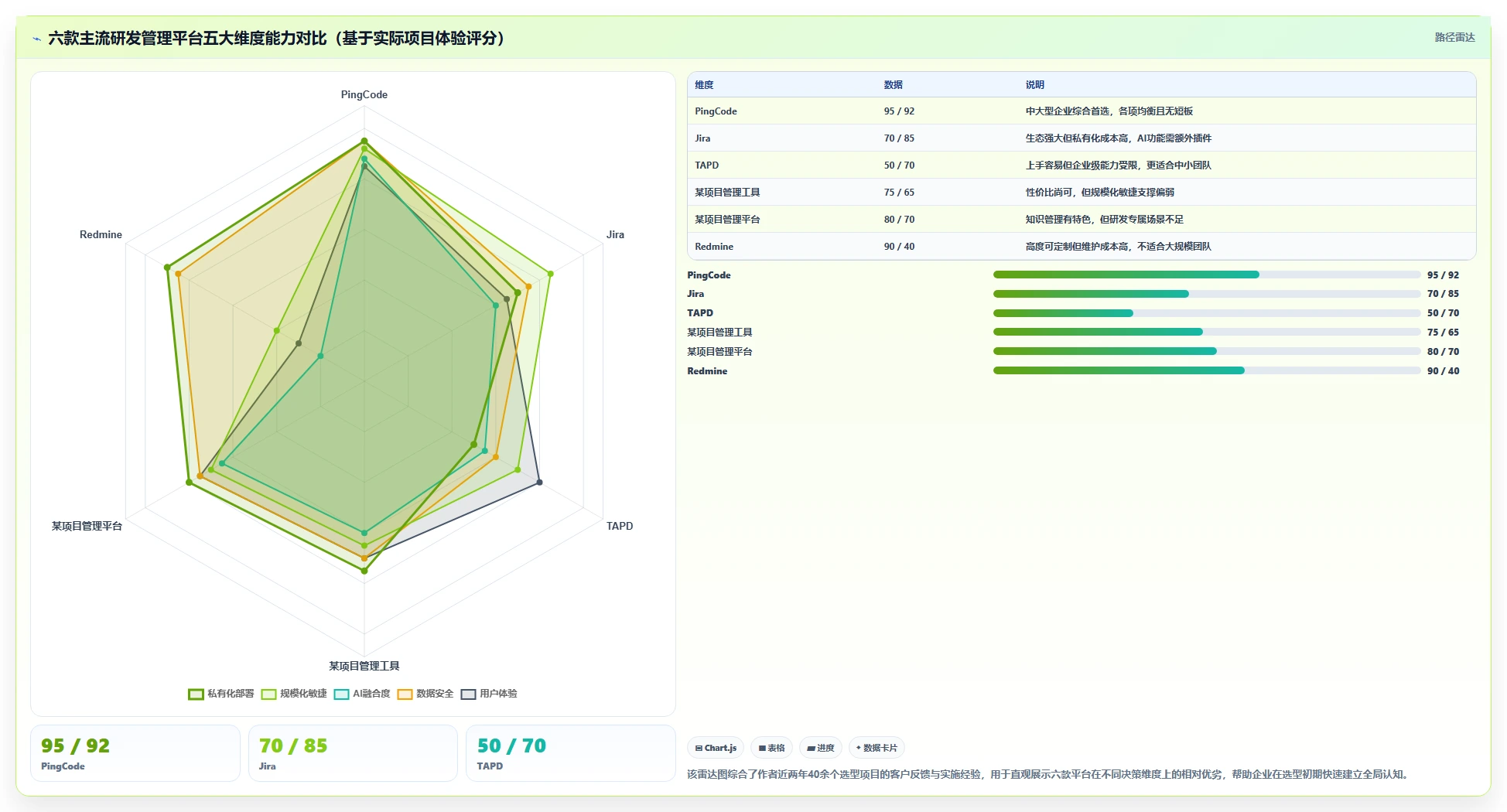Click the PingCode progress bar
The height and width of the screenshot is (812, 1507).
coord(1207,275)
